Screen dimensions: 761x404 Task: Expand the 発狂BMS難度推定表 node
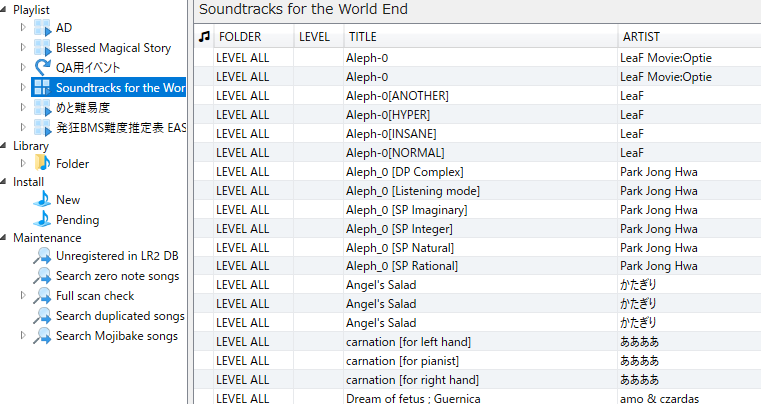tap(23, 127)
